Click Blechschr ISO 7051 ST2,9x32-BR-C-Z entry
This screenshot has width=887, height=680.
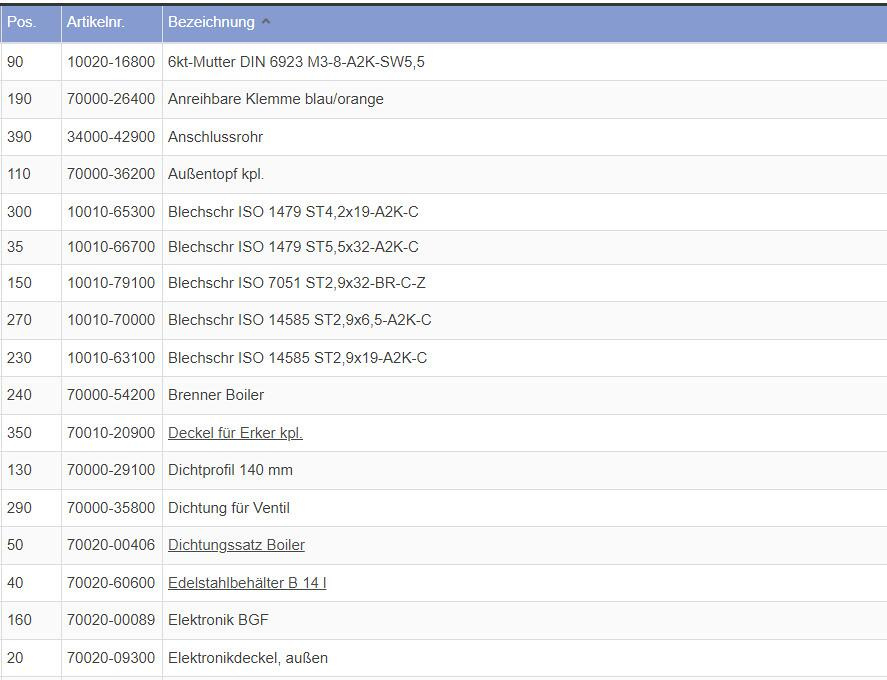296,283
